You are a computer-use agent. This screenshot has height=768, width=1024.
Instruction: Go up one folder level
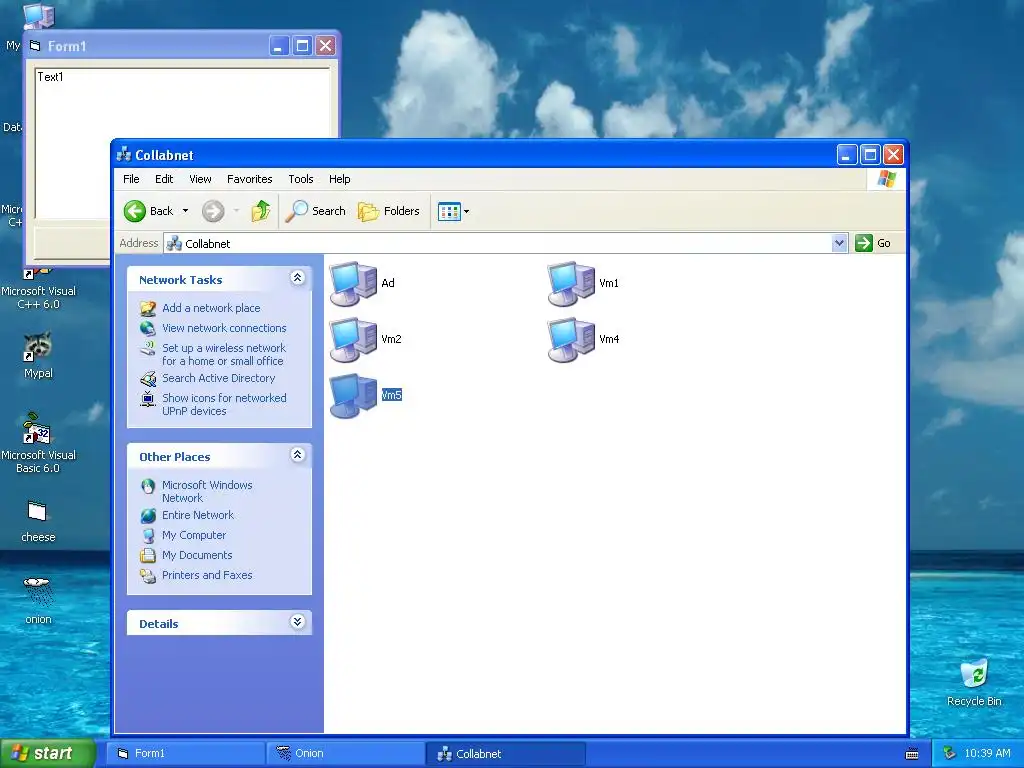point(261,211)
